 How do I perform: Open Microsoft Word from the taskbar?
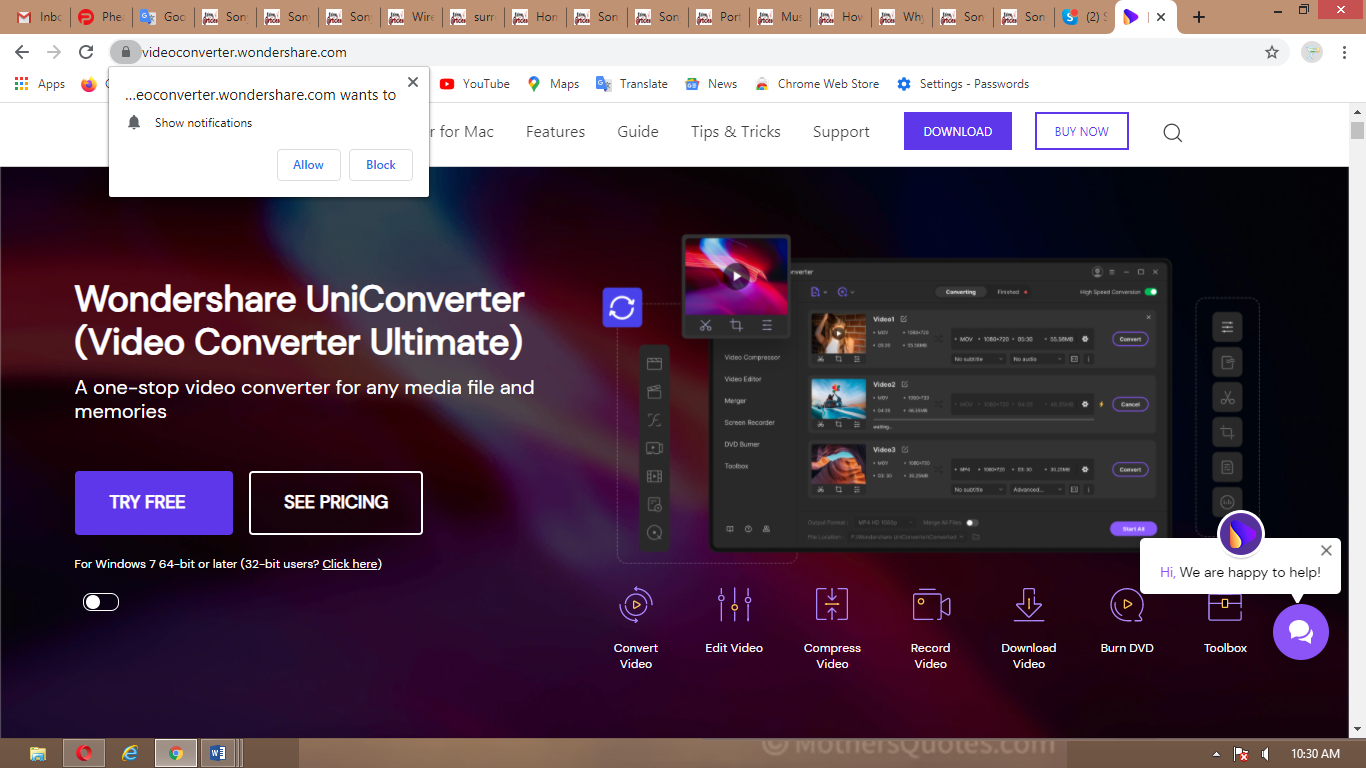click(217, 753)
